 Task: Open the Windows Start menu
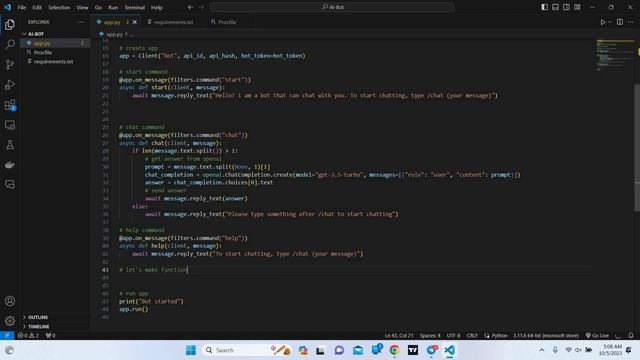(191, 350)
